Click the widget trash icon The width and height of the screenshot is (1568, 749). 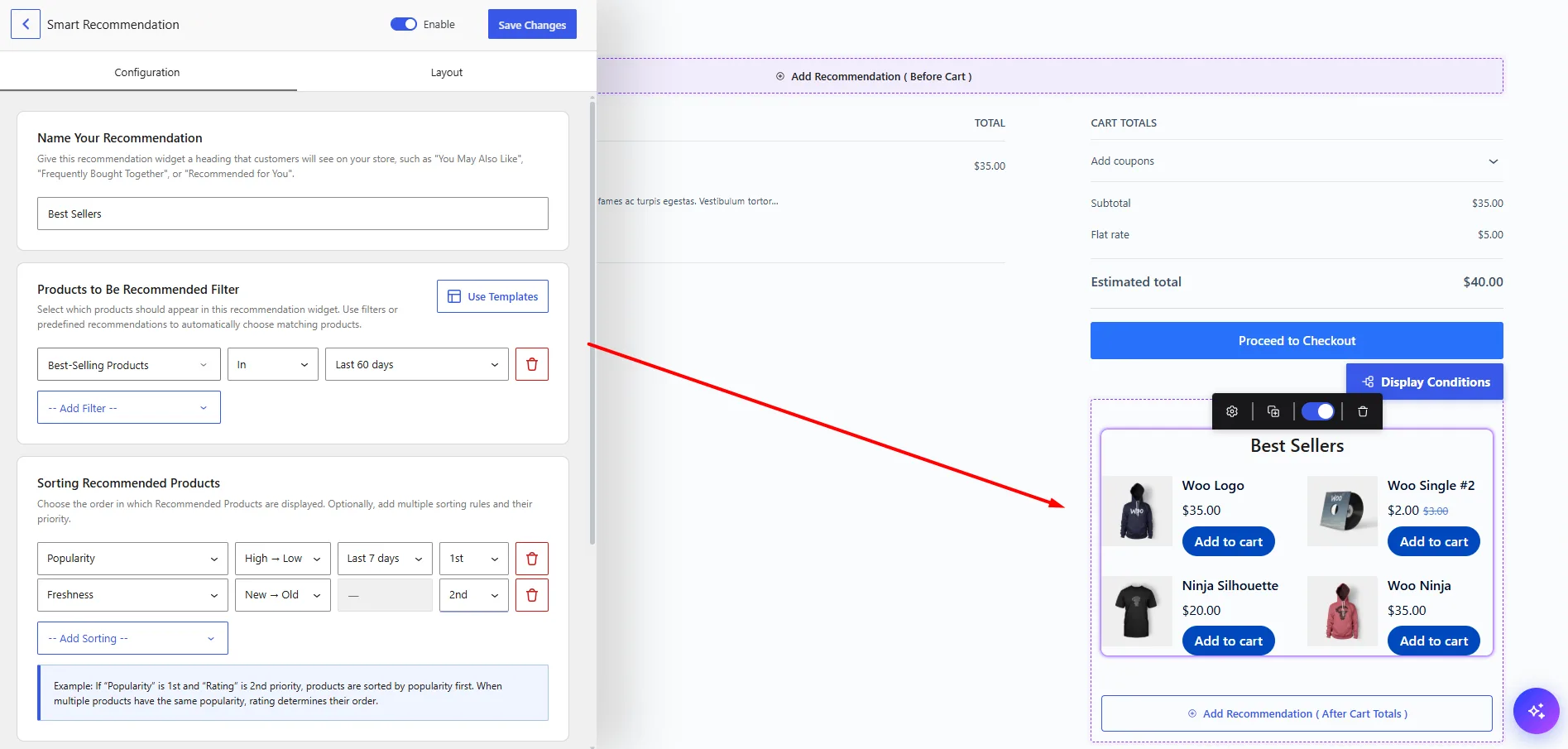pyautogui.click(x=1363, y=411)
